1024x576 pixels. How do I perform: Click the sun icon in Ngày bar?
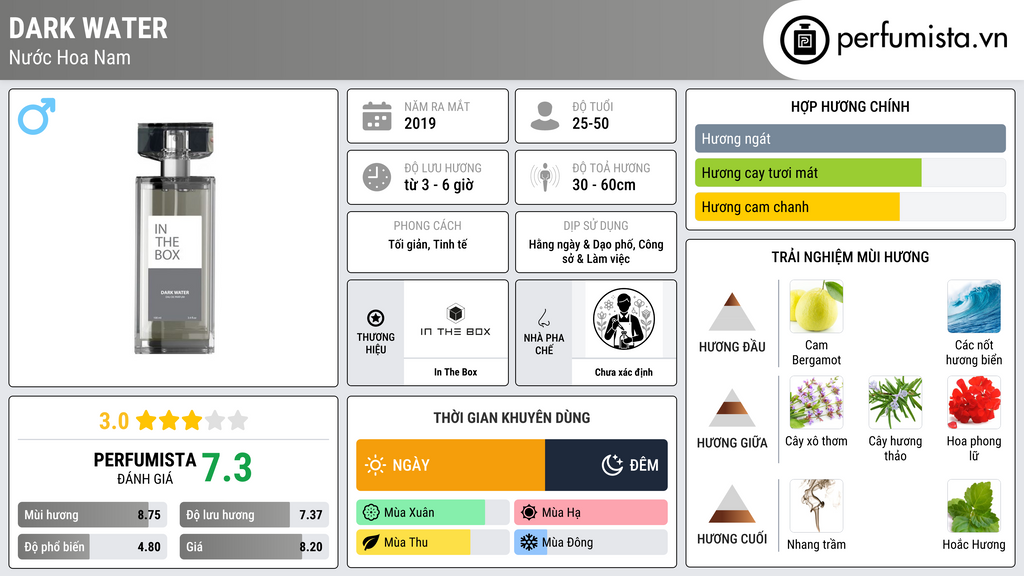click(375, 465)
